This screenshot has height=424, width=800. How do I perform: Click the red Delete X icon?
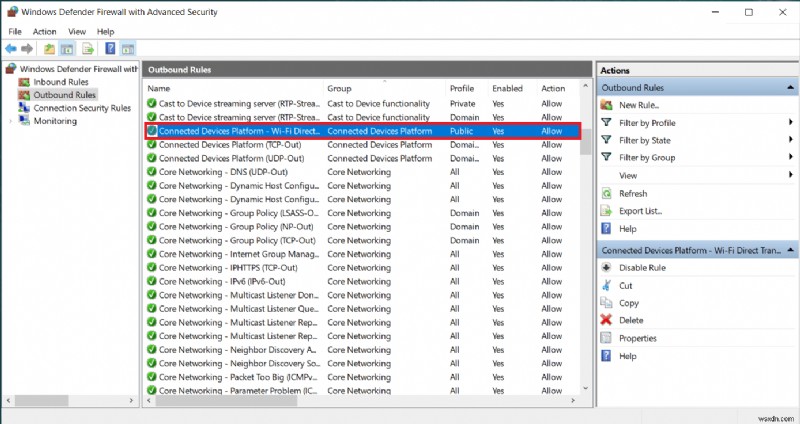pos(606,320)
